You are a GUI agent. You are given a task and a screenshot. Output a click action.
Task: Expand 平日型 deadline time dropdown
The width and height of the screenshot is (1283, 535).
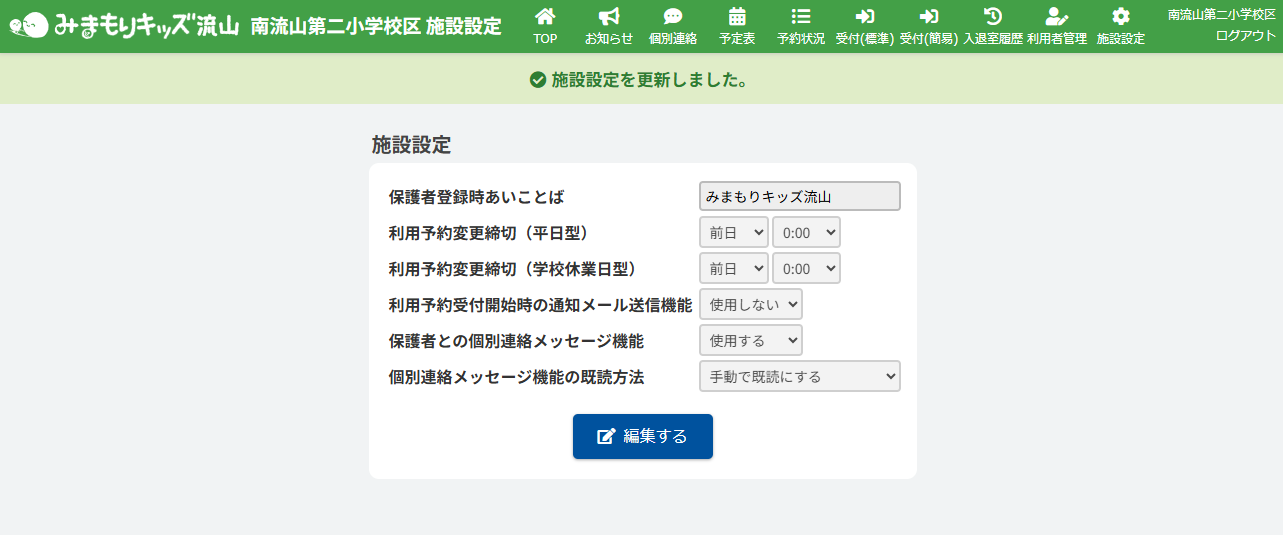(806, 232)
